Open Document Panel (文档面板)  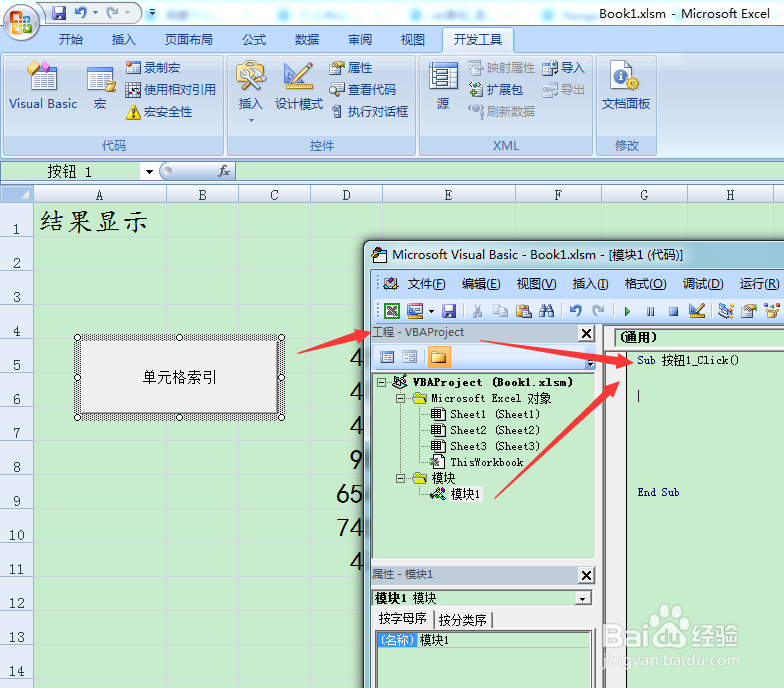pyautogui.click(x=626, y=86)
